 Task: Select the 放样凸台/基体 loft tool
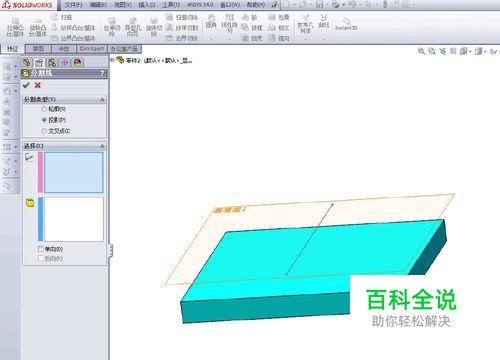(74, 28)
